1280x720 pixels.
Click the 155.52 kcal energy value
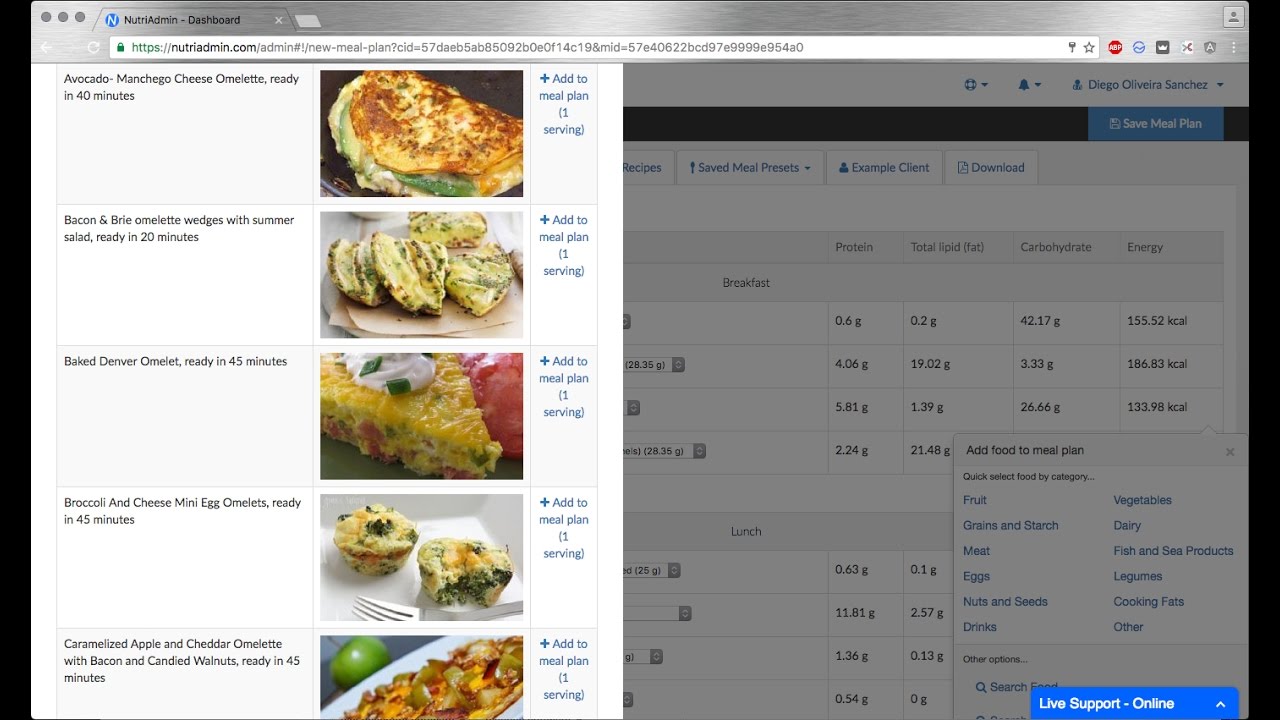click(1157, 321)
